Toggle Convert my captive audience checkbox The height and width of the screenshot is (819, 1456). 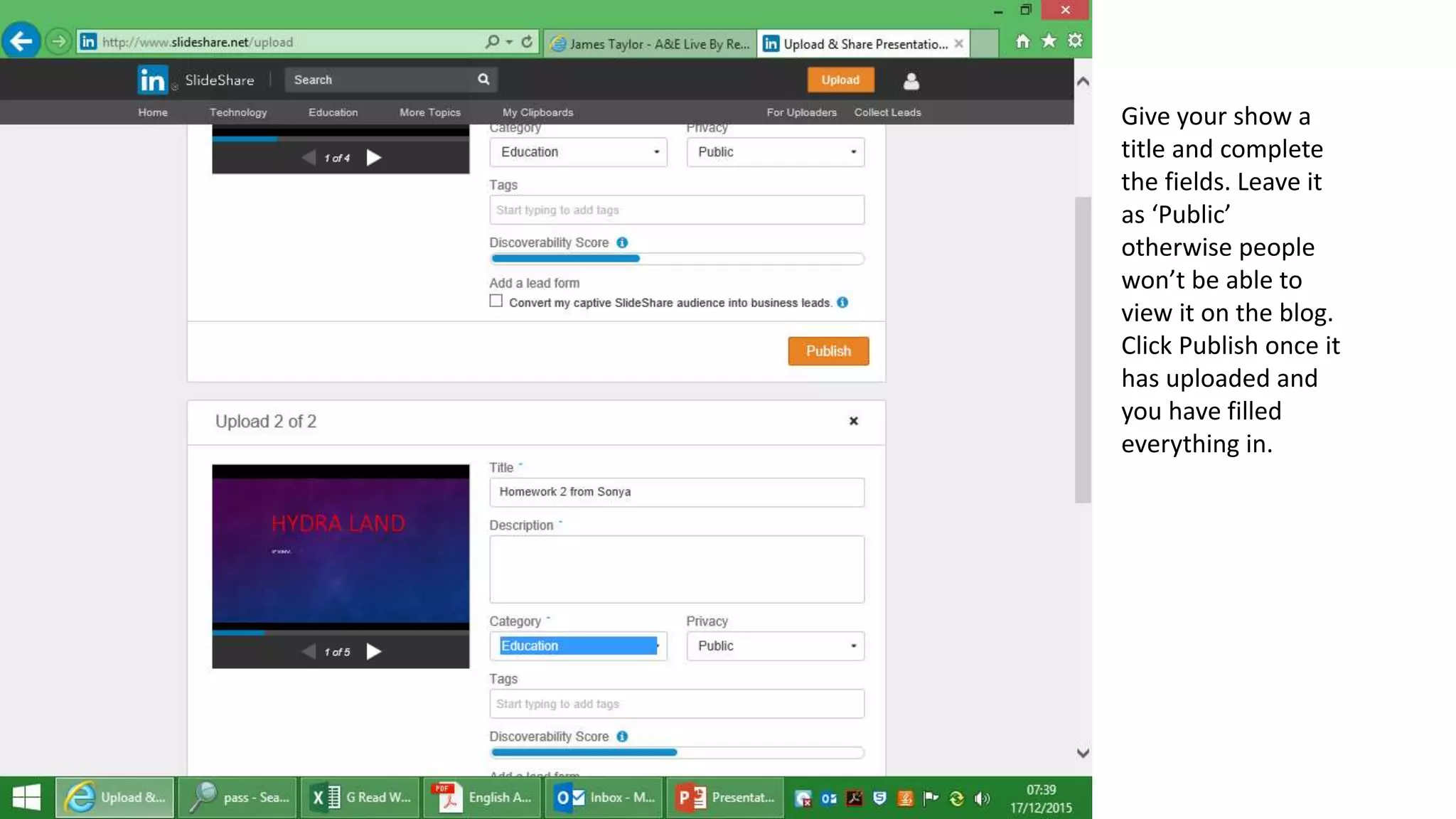coord(496,301)
